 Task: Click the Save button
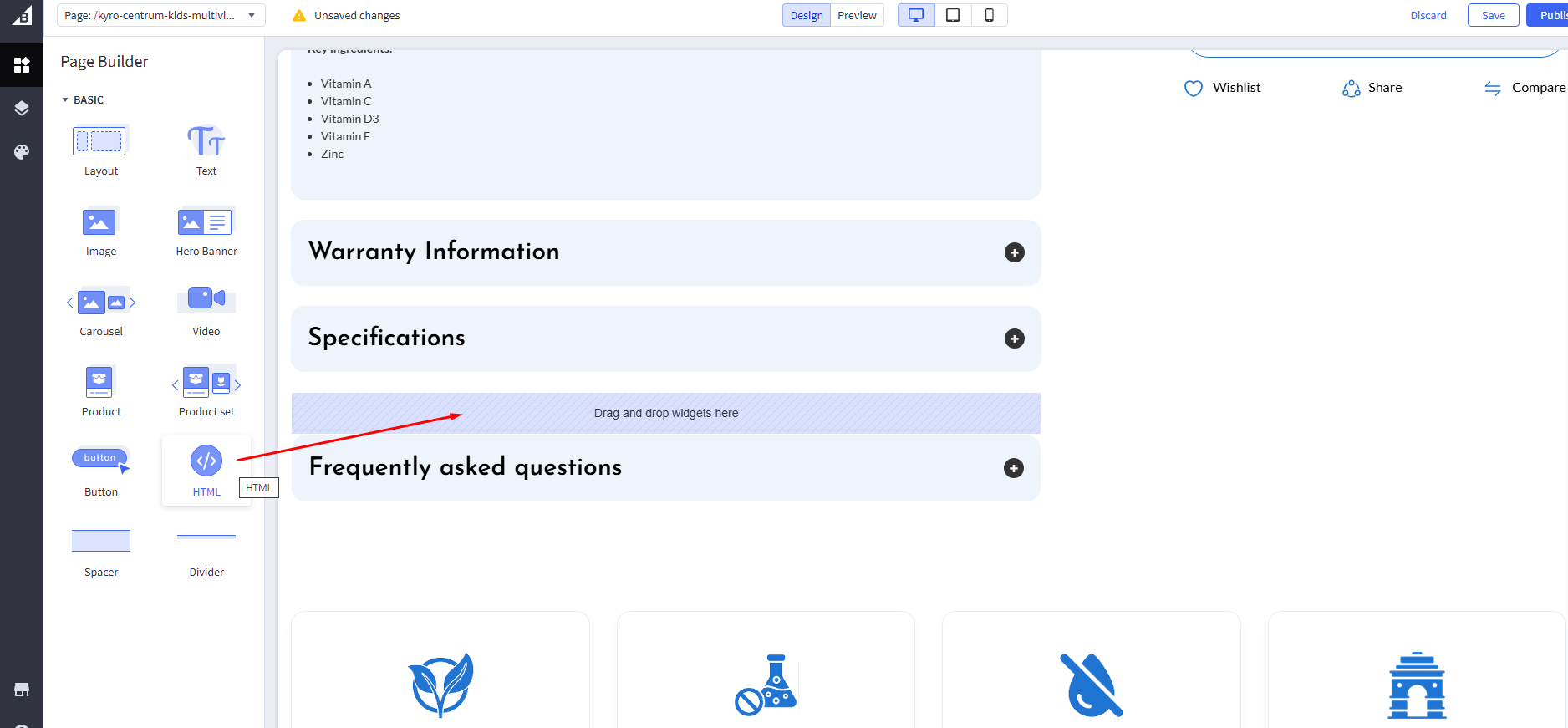coord(1493,15)
